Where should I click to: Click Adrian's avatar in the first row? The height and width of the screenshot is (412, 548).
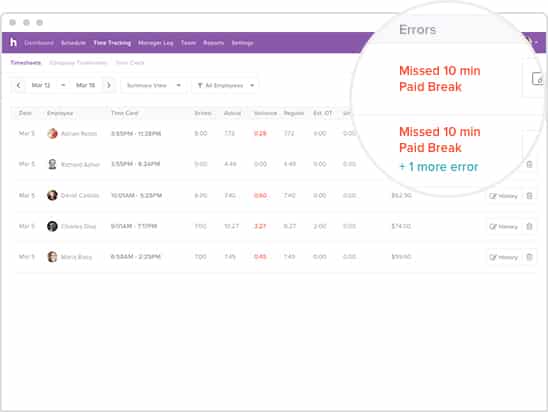pos(52,133)
